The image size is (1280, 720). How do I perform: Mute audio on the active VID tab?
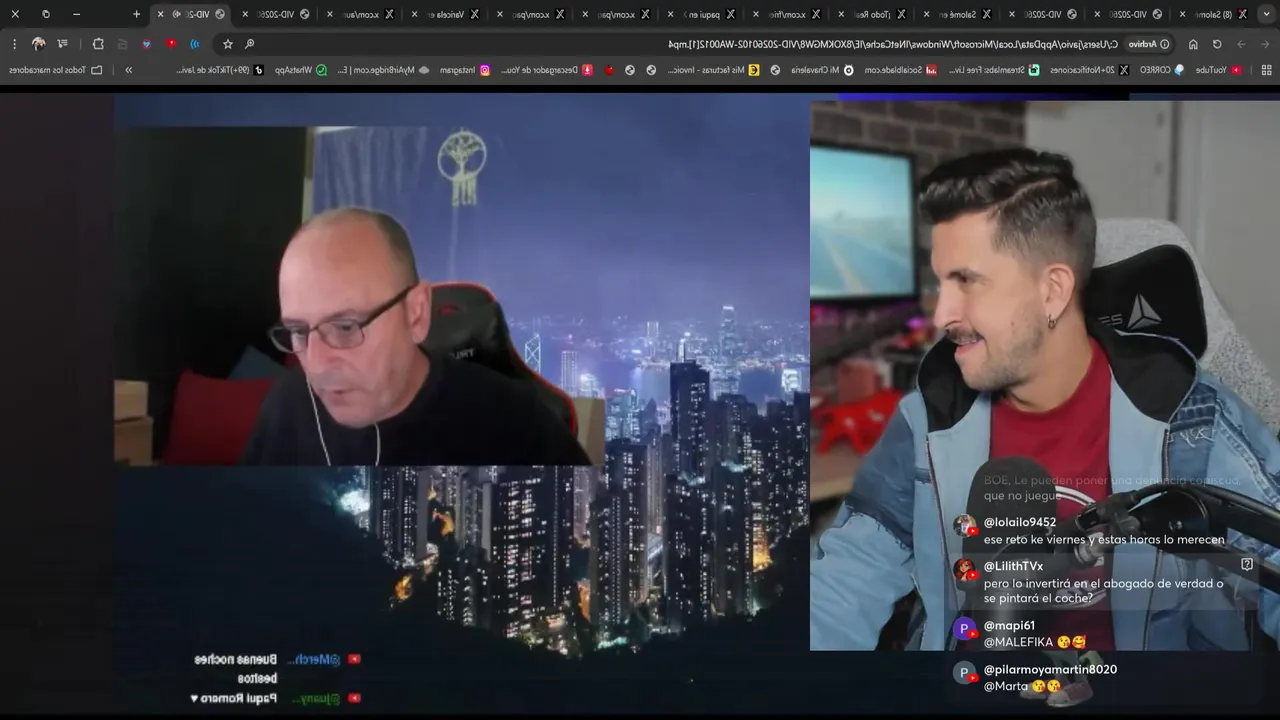coord(177,14)
